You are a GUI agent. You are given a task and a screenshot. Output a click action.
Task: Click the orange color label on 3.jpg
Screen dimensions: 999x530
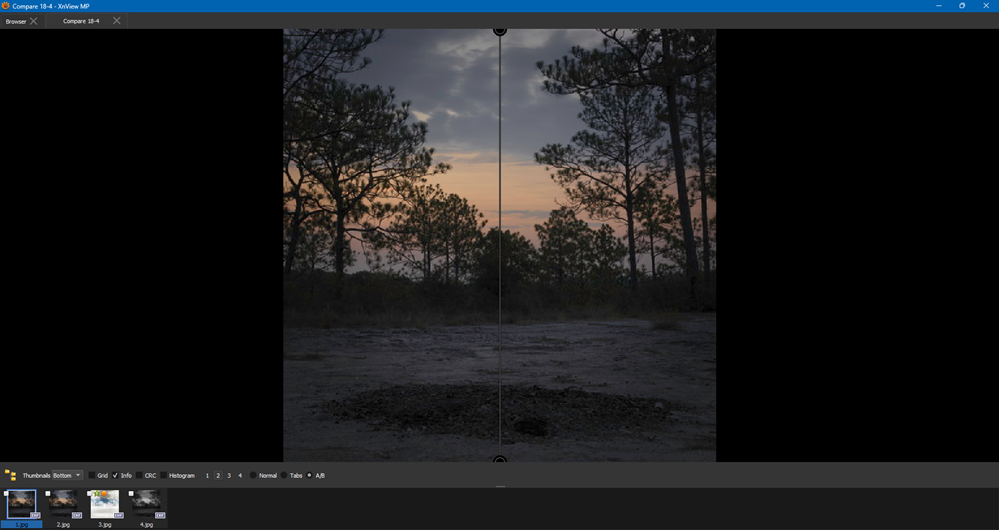click(104, 494)
